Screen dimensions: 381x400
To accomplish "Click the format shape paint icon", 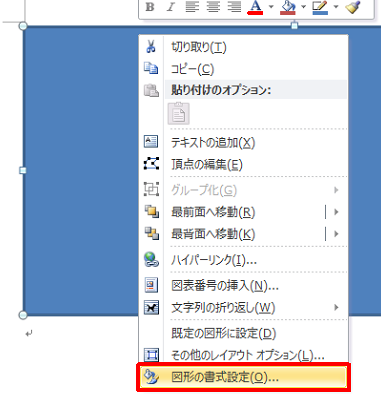I will click(x=151, y=377).
